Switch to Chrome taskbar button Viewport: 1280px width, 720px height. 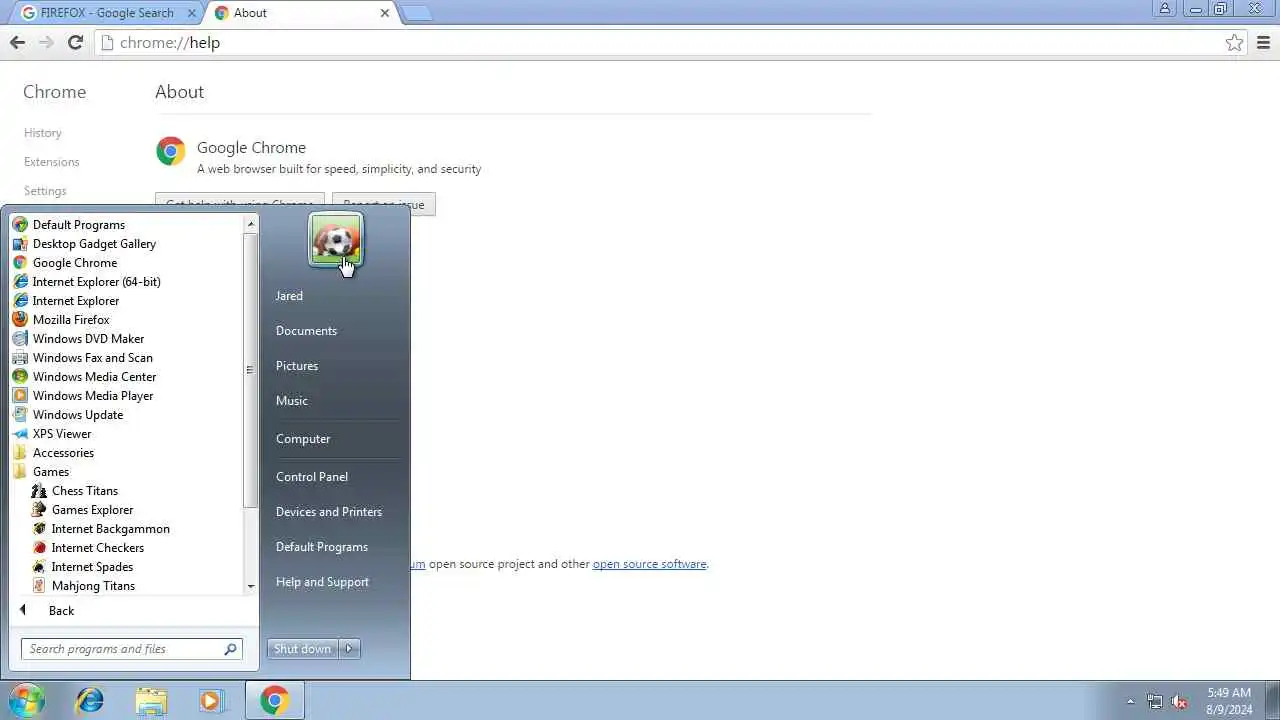[x=274, y=701]
